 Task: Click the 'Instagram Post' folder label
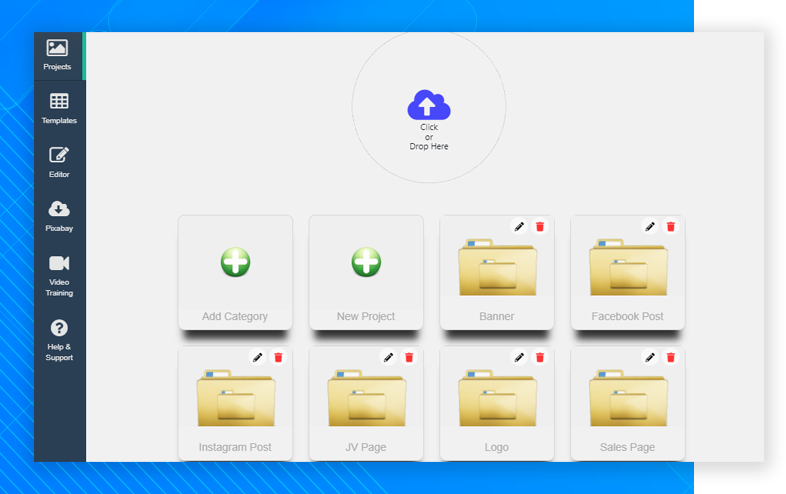[235, 447]
